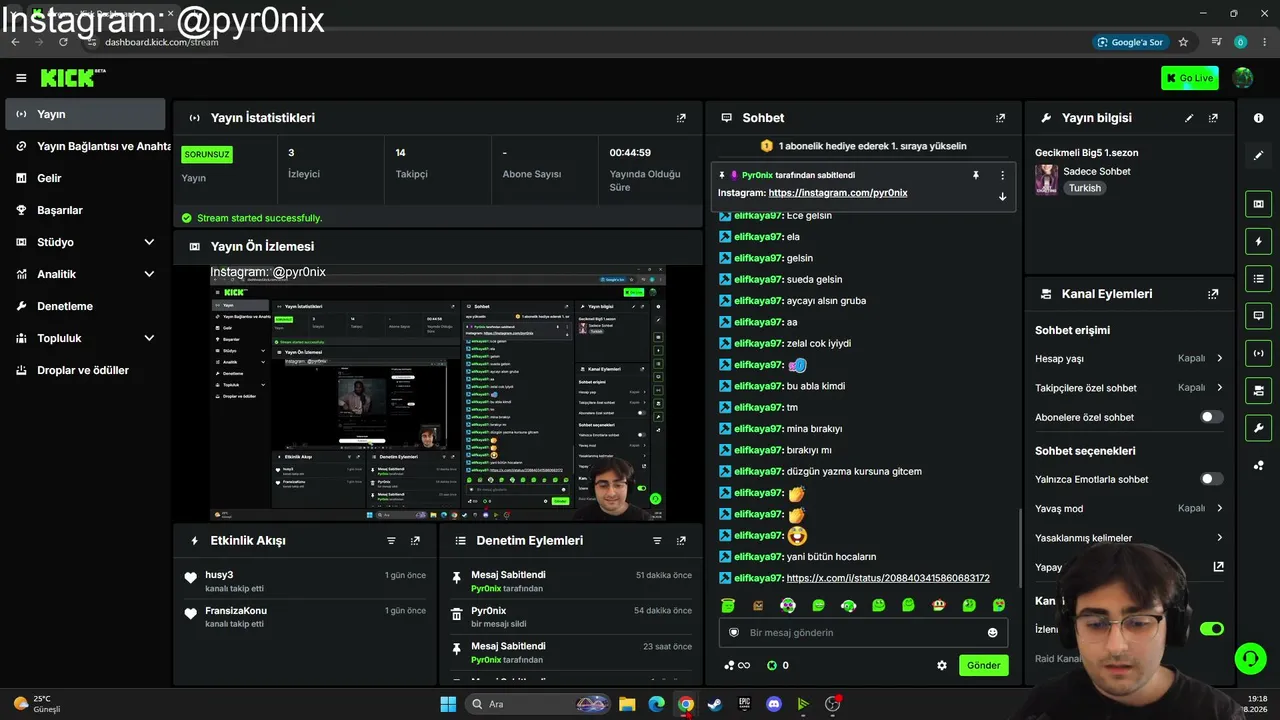
Task: Open the x.com status link in chat
Action: 888,578
